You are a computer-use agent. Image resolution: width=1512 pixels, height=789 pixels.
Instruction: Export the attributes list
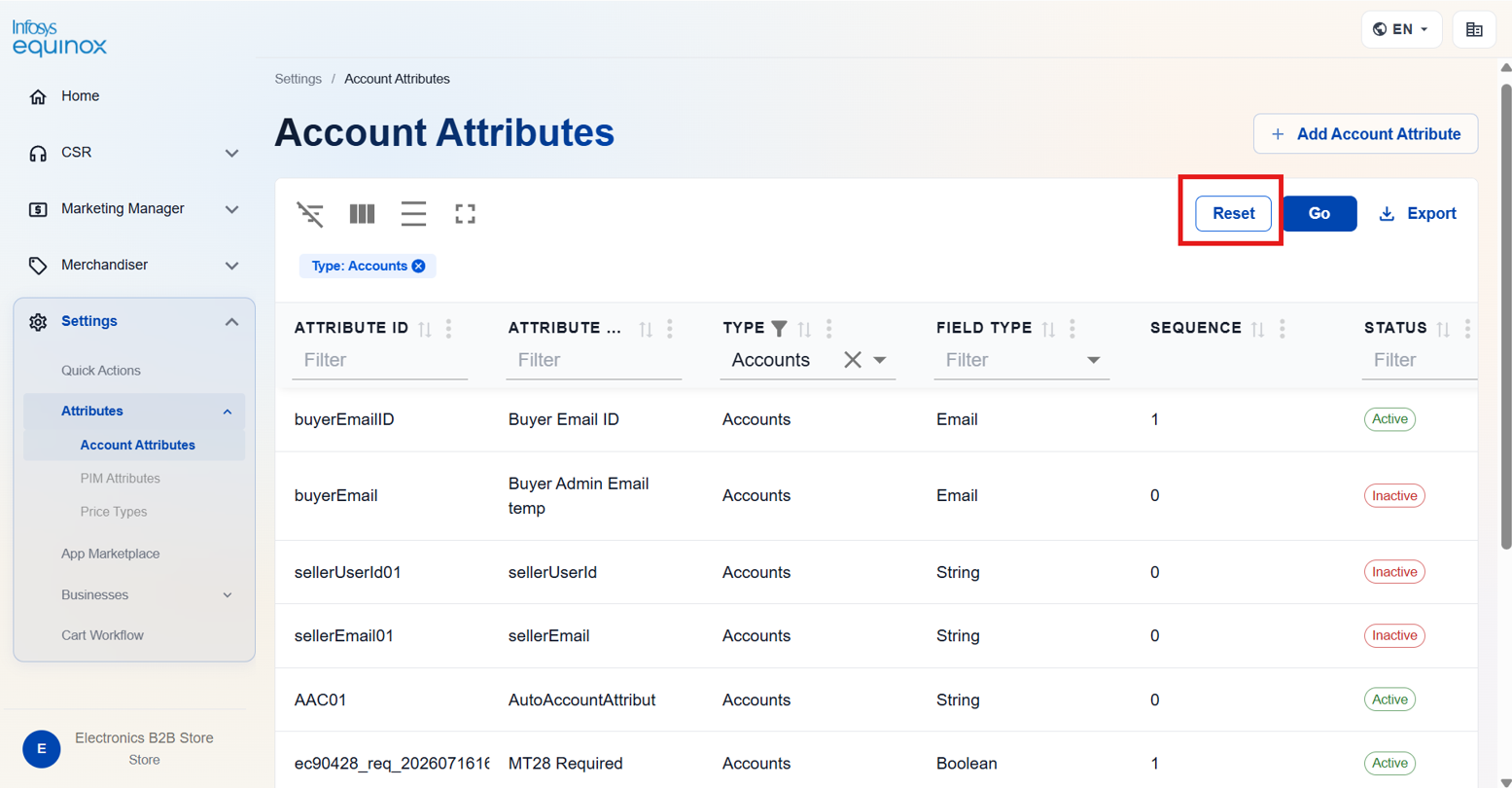point(1418,213)
